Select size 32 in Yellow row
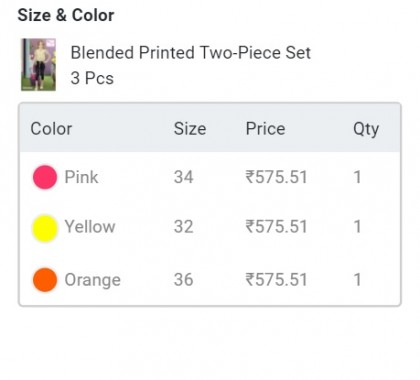The width and height of the screenshot is (420, 380). tap(184, 227)
